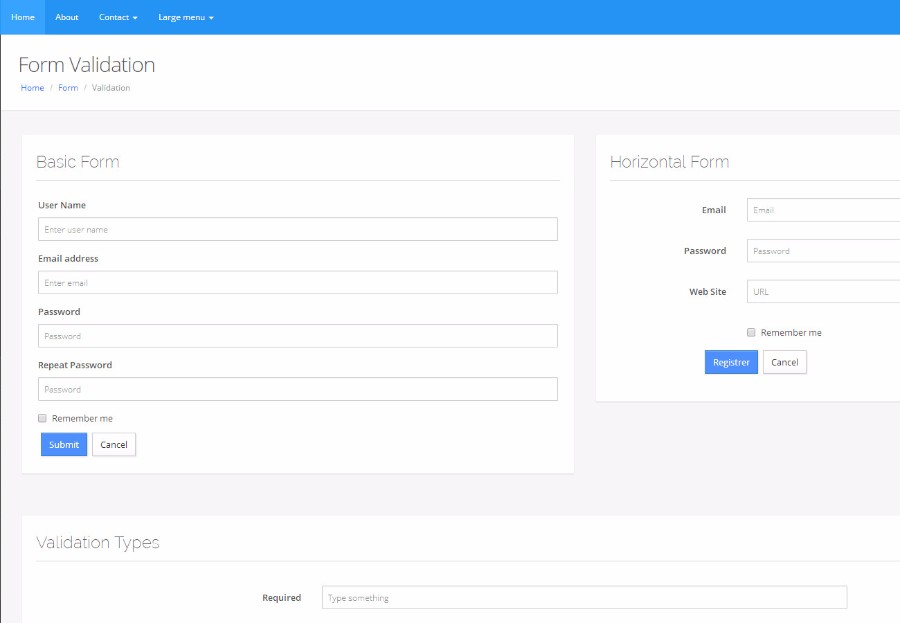Toggle Remember me in Horizontal Form
900x623 pixels.
coord(751,332)
